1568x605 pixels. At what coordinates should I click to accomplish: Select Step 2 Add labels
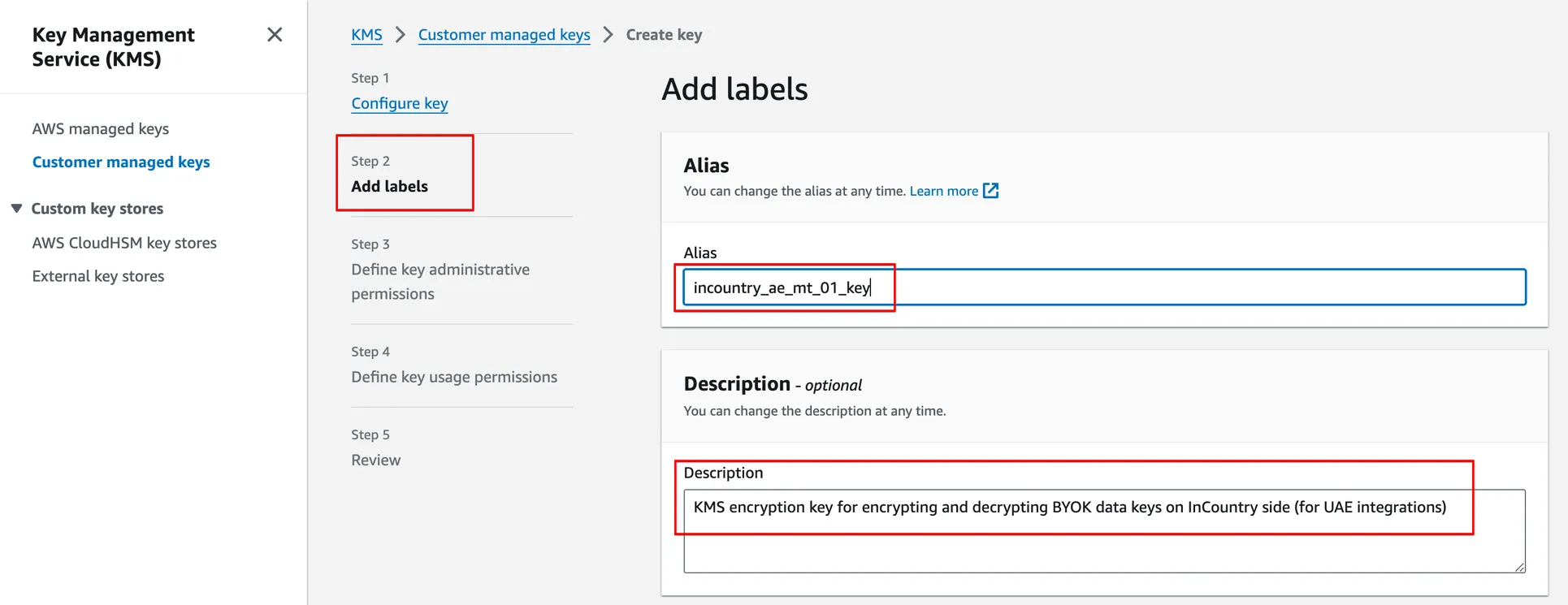coord(389,186)
